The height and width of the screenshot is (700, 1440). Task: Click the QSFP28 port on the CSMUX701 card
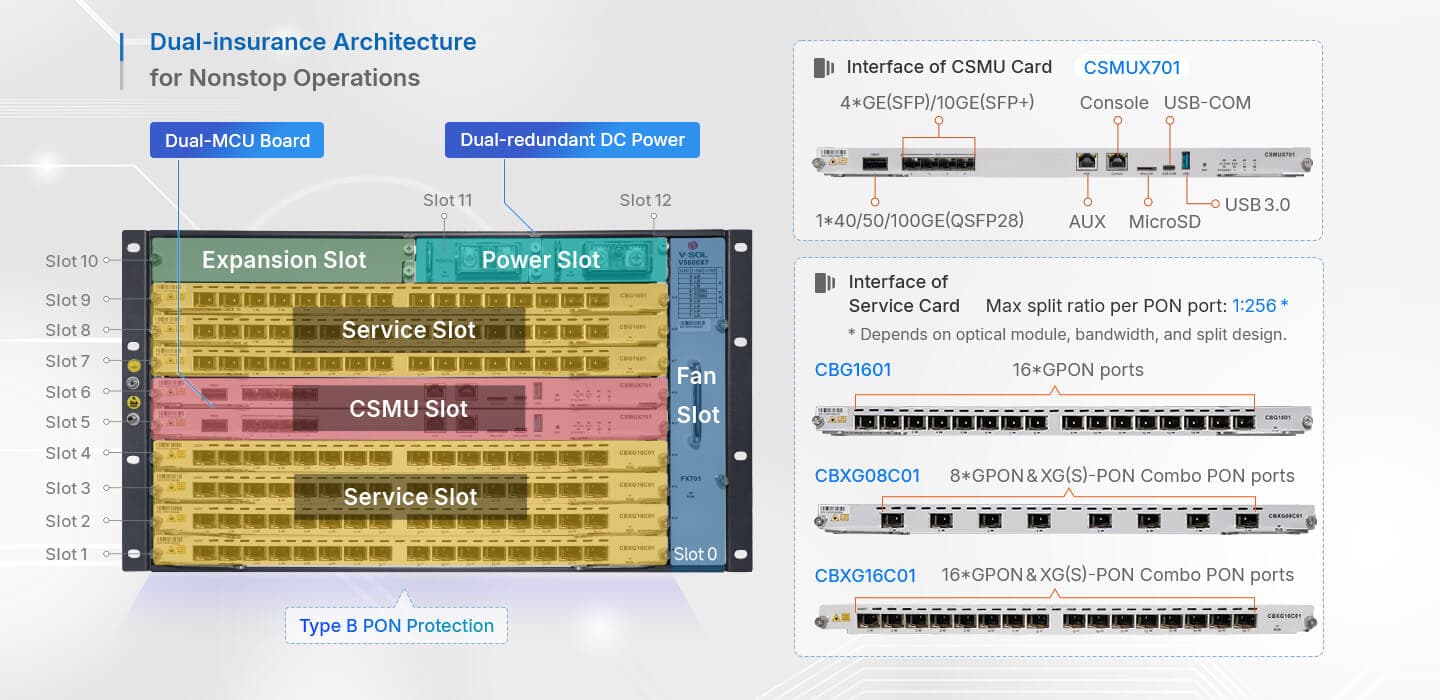coord(873,163)
